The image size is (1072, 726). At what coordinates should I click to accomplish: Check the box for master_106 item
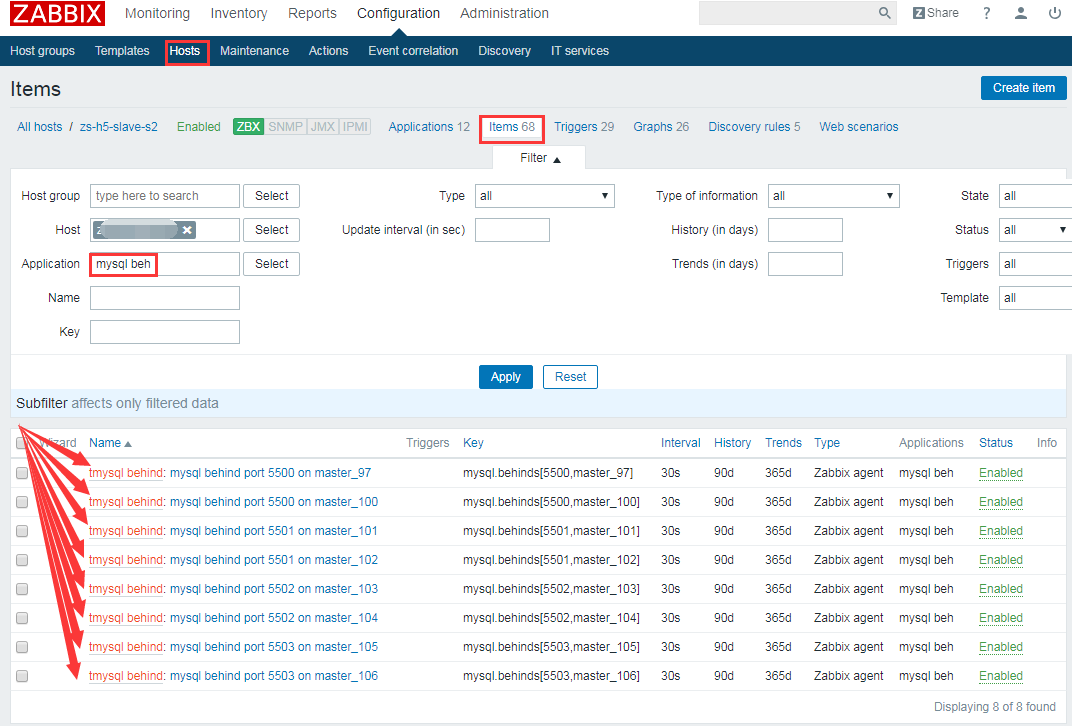tap(22, 676)
